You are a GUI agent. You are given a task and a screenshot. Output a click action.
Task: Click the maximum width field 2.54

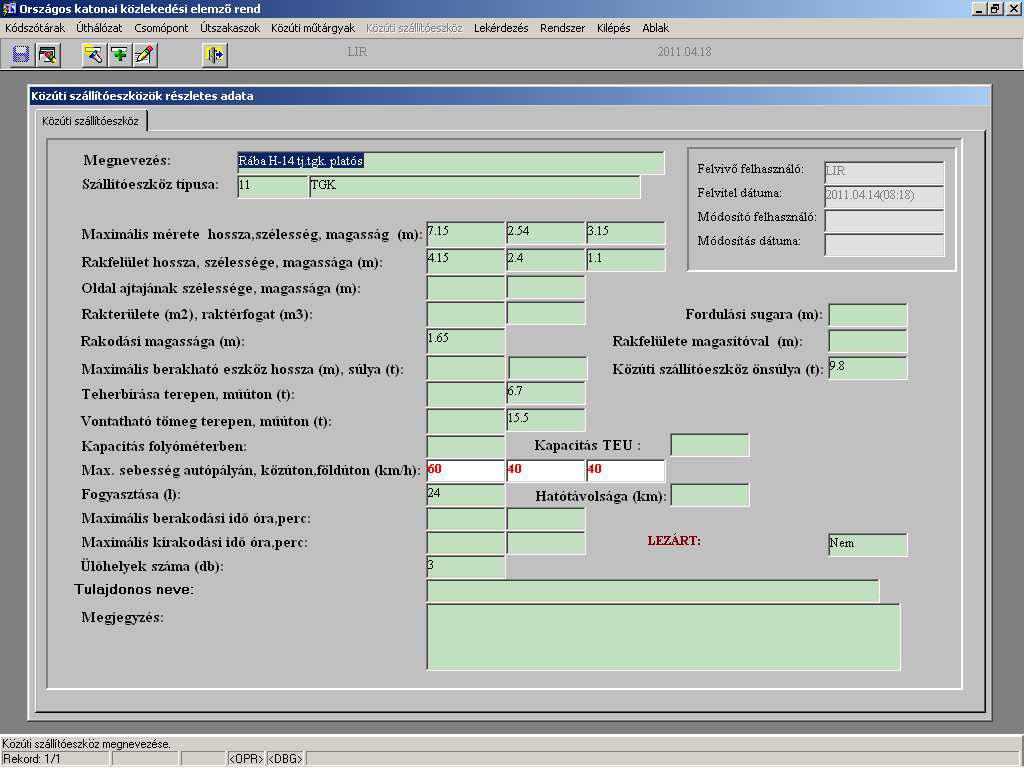point(546,234)
